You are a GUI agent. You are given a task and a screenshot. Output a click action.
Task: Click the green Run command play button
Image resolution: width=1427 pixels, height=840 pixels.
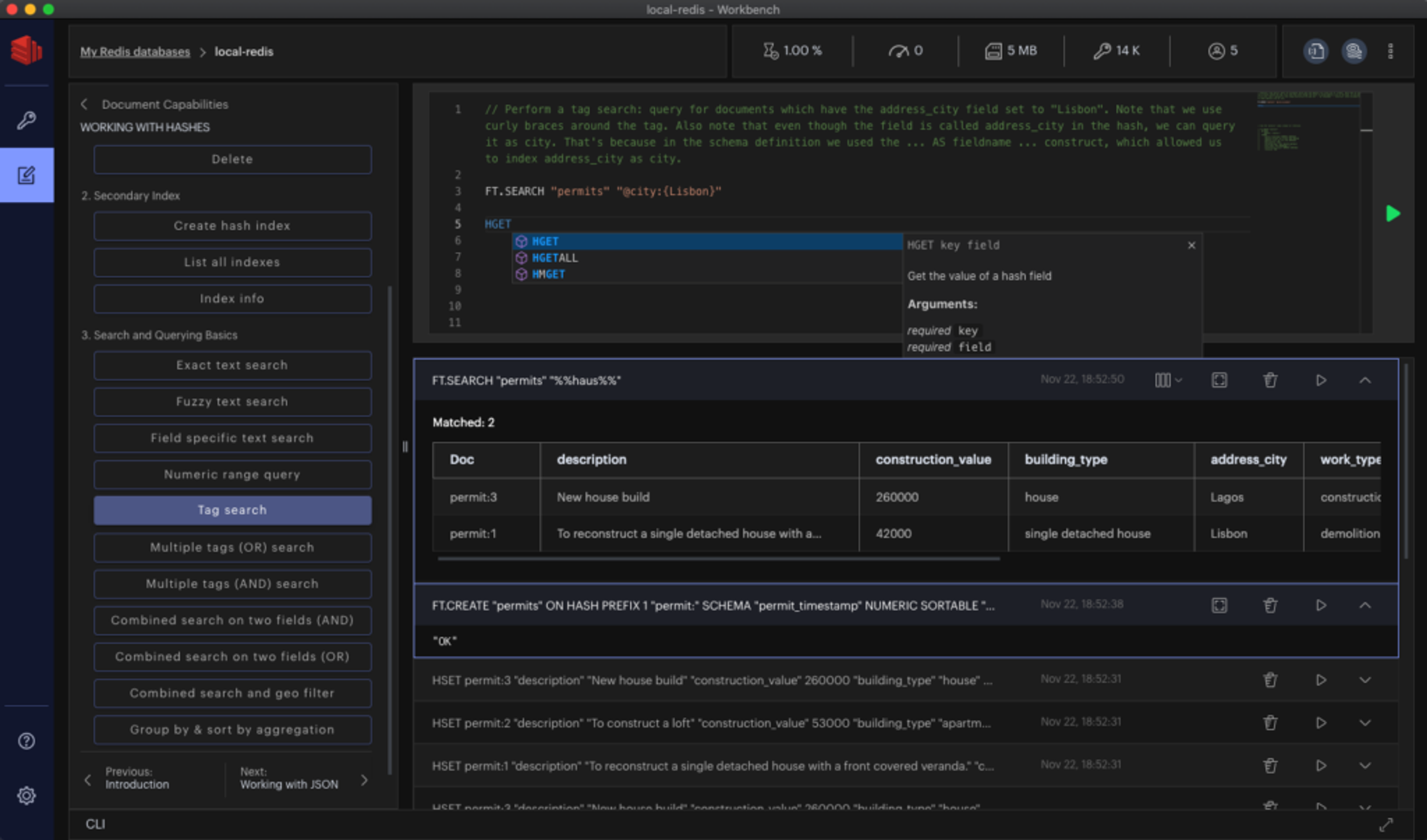coord(1392,213)
